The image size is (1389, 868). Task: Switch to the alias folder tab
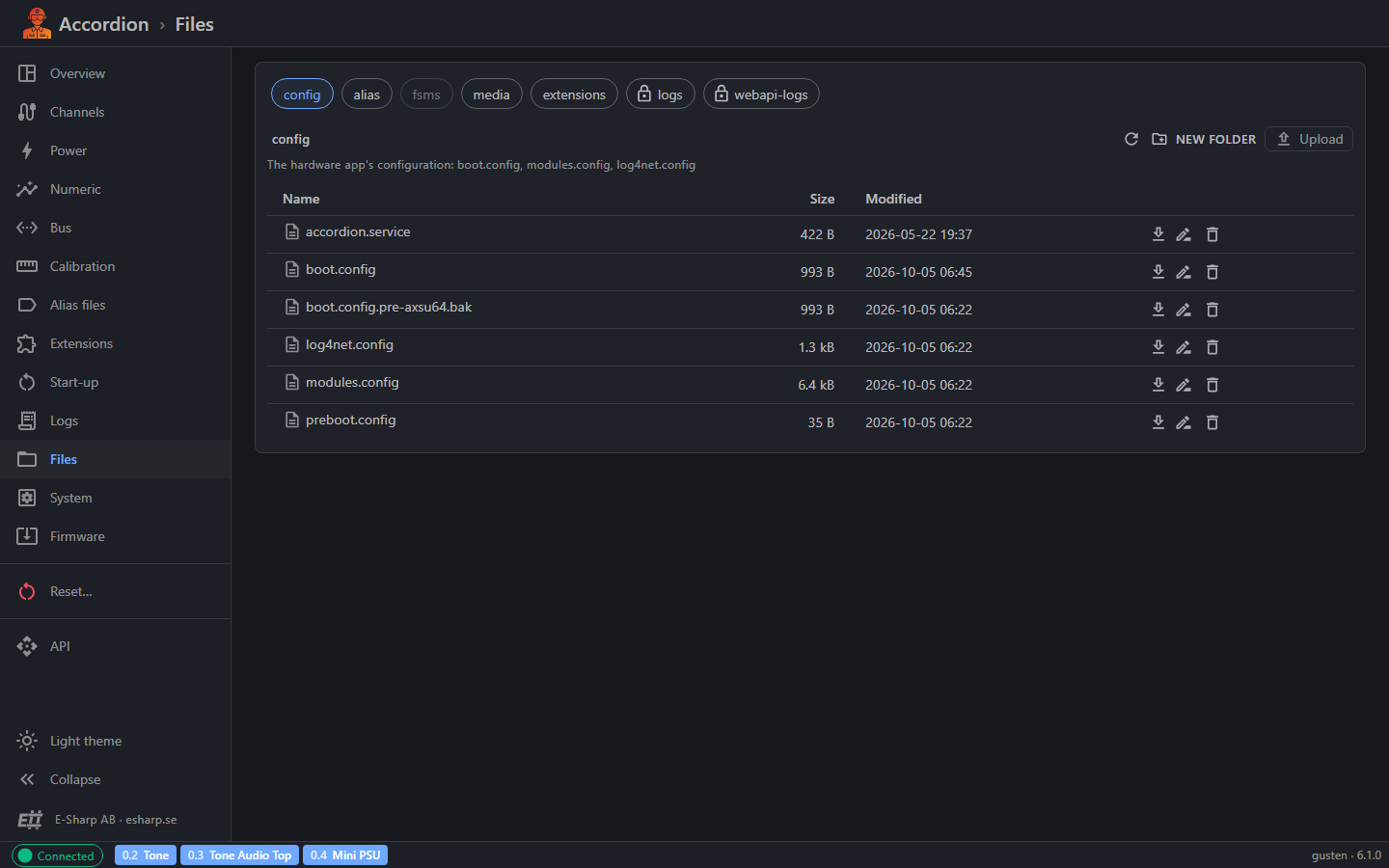coord(367,95)
